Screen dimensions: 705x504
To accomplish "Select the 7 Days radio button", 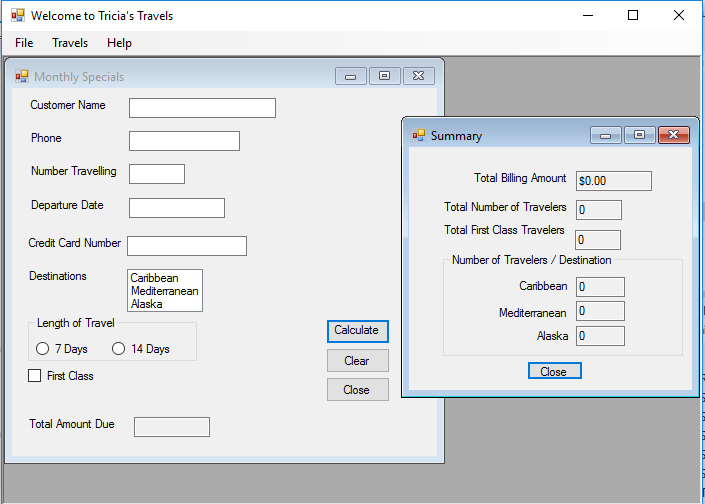I will 43,349.
